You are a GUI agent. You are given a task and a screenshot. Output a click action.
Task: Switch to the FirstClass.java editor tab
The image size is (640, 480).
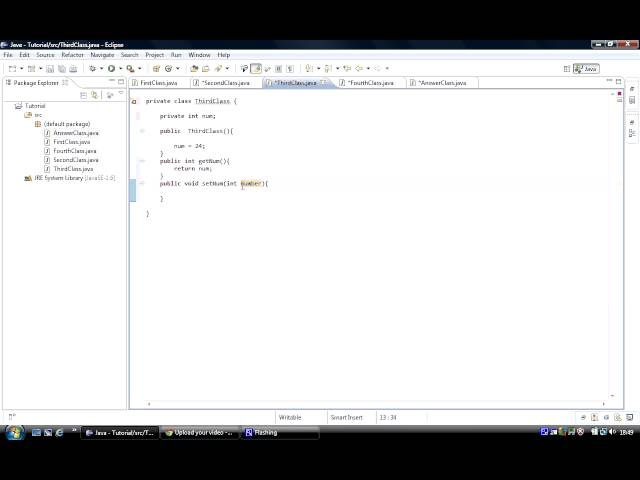pos(159,83)
